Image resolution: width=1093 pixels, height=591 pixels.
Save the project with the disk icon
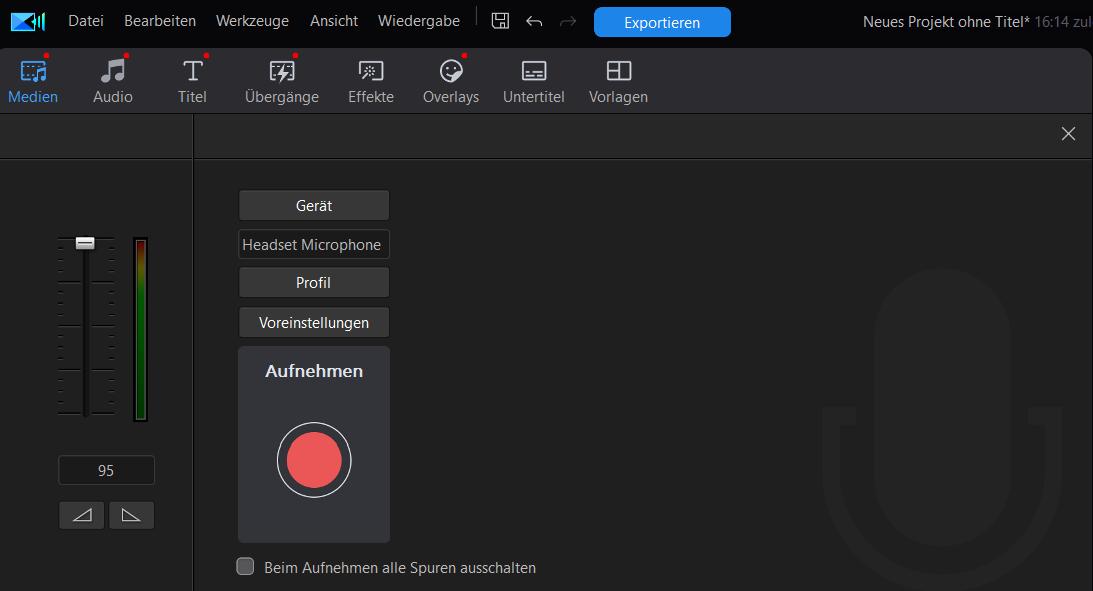[500, 21]
